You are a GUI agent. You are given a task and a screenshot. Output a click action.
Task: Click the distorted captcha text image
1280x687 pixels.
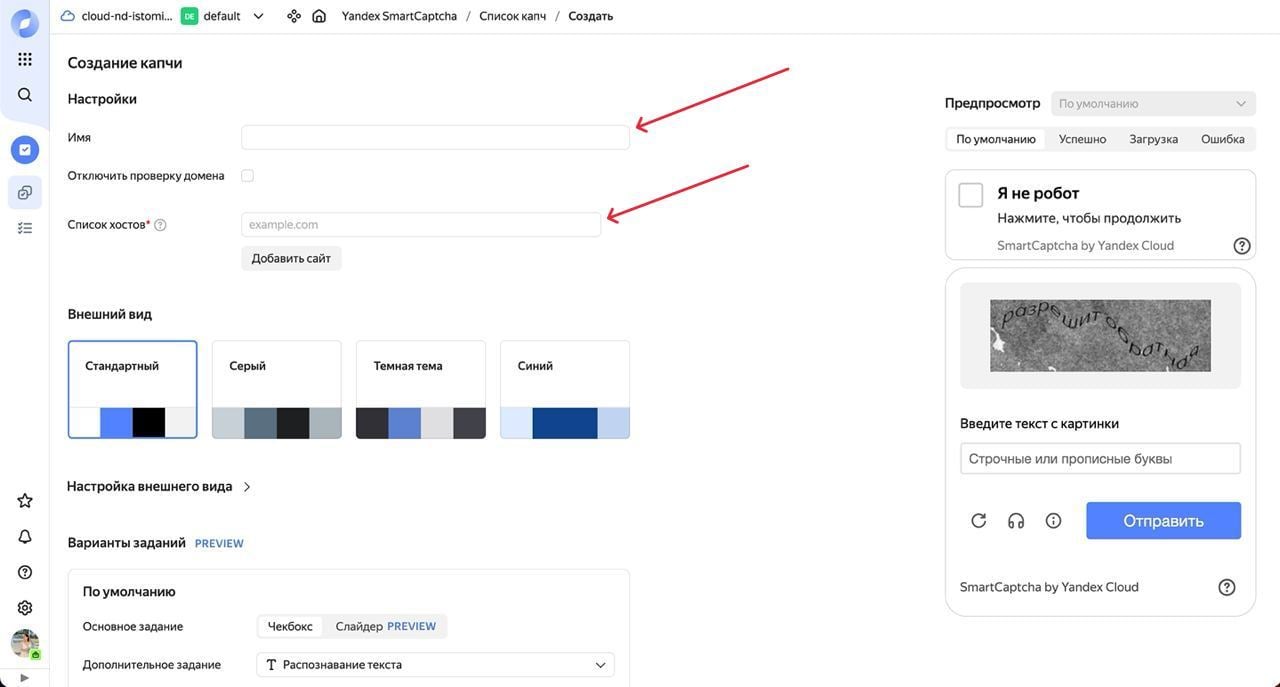pyautogui.click(x=1100, y=336)
